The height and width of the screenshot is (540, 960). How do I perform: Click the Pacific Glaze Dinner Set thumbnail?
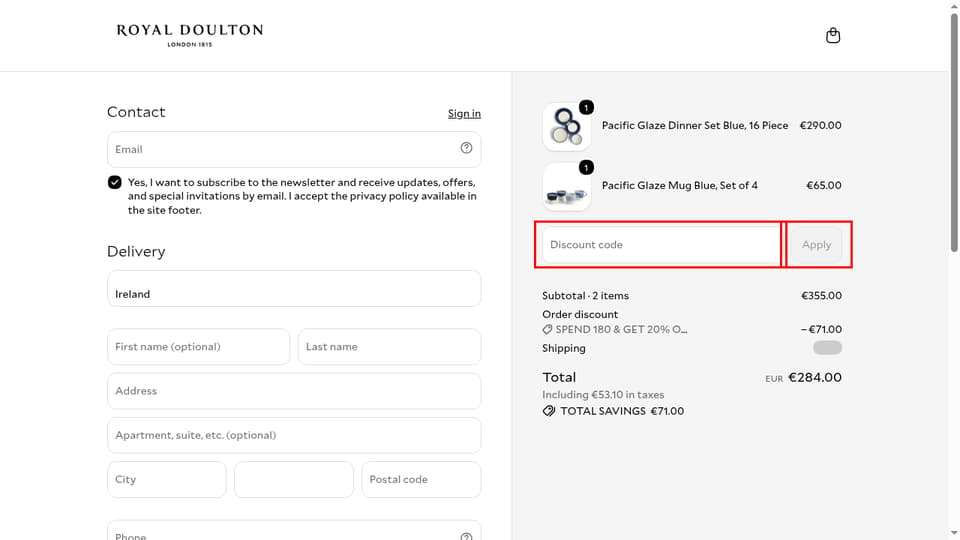(566, 127)
